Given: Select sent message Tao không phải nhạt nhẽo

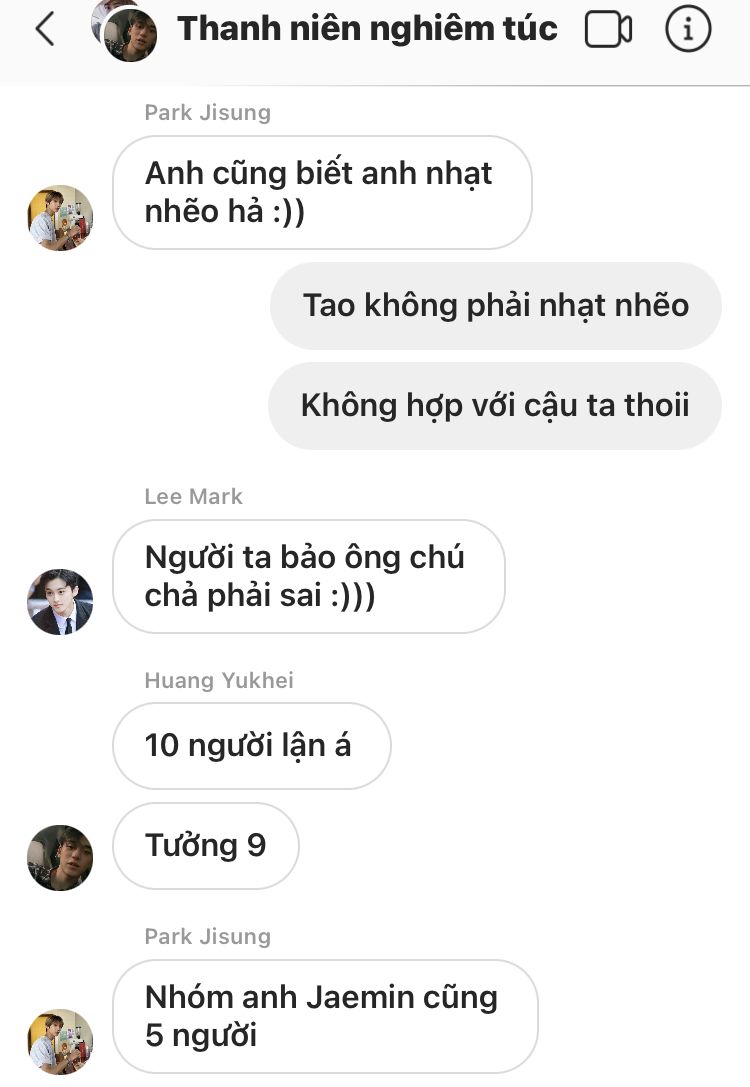Looking at the screenshot, I should click(496, 306).
